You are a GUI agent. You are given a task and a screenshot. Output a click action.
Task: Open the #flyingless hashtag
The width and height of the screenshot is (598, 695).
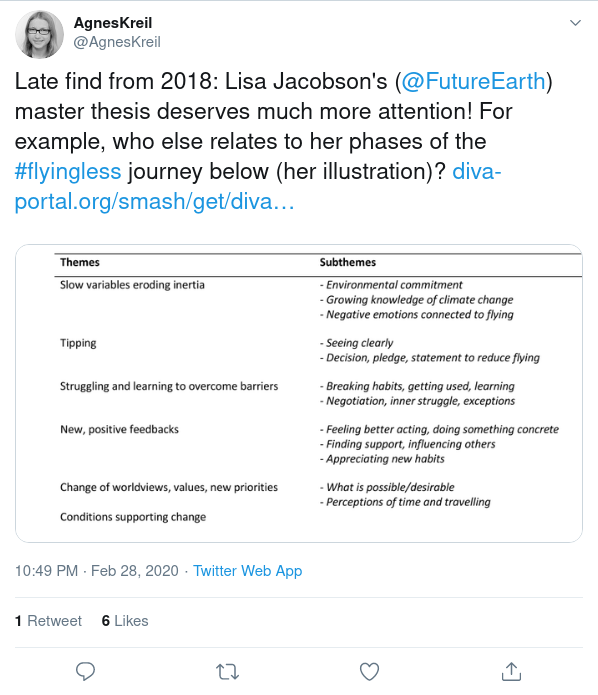68,171
